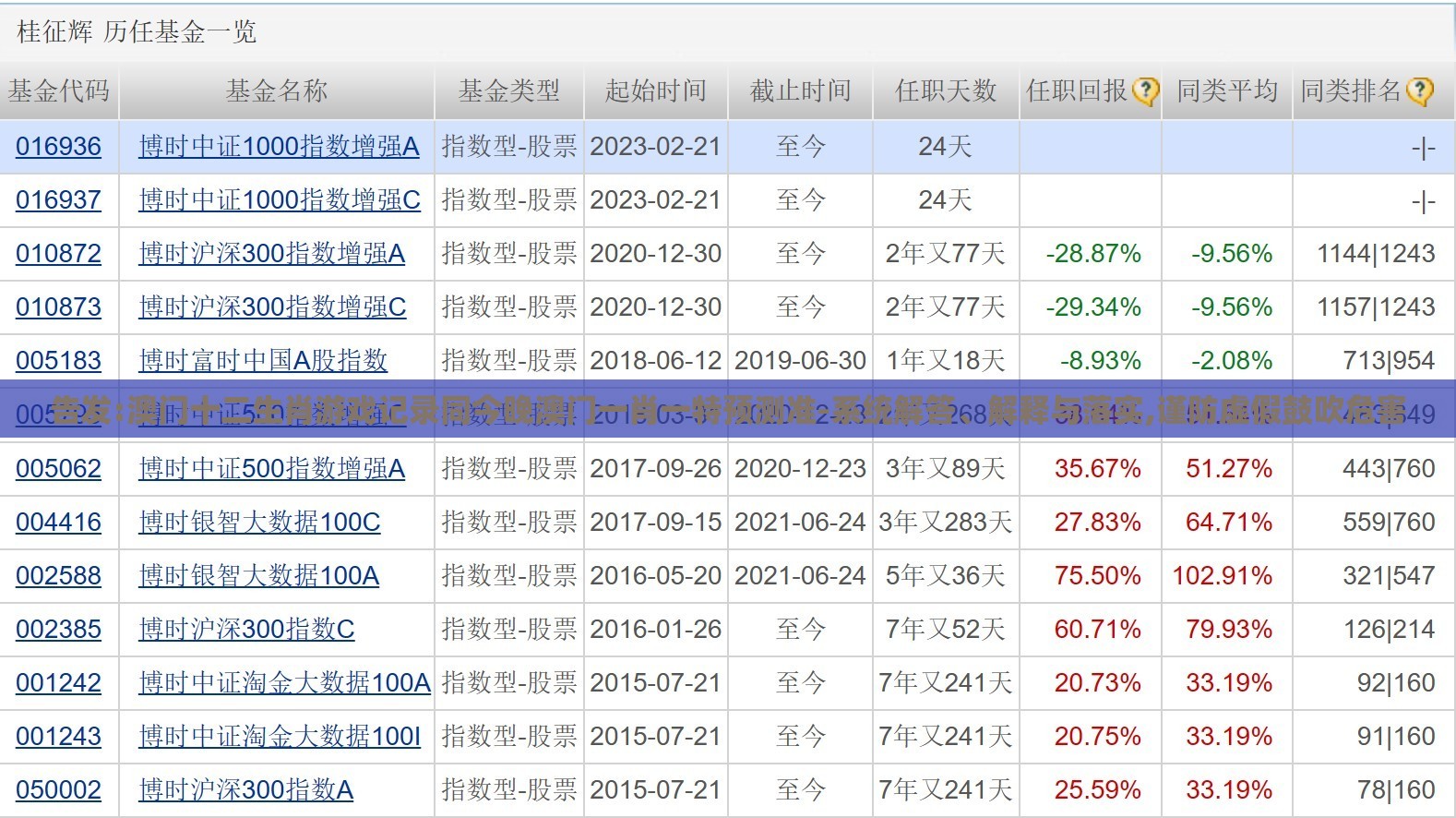The width and height of the screenshot is (1456, 818).
Task: Select the 2019-06-30 end date
Action: [x=800, y=361]
